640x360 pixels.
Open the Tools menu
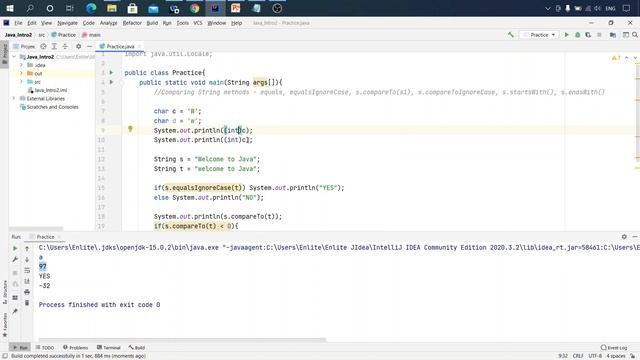(x=182, y=23)
